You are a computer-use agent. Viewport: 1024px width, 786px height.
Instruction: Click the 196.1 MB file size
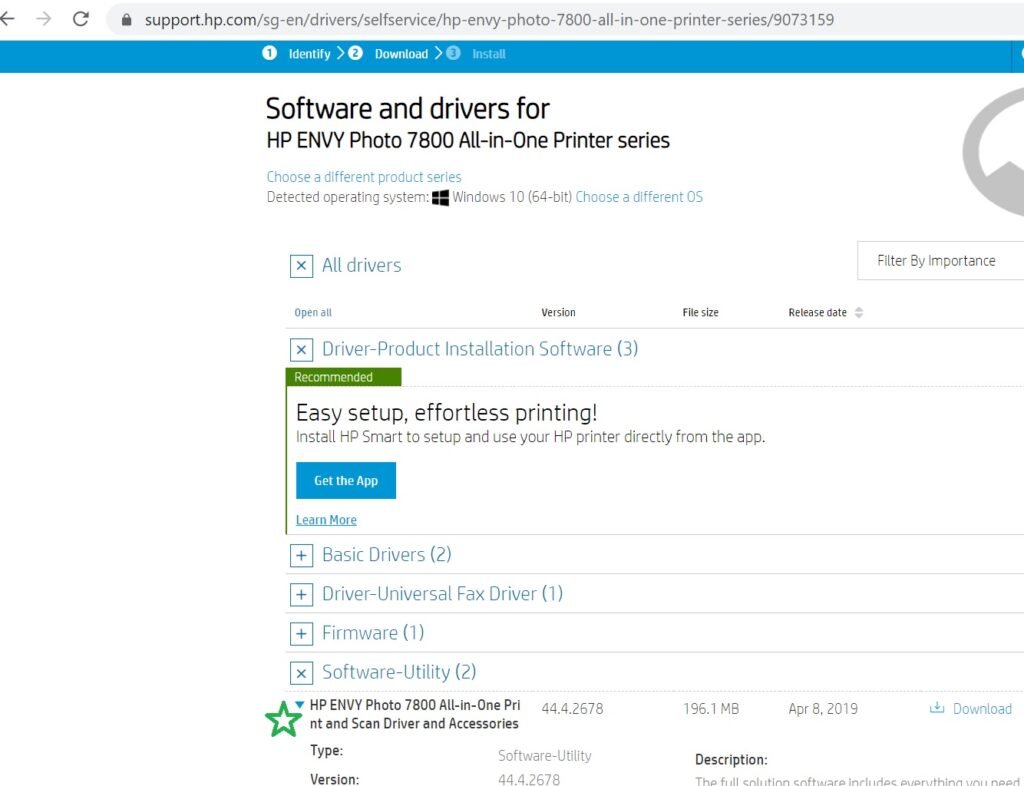point(711,709)
